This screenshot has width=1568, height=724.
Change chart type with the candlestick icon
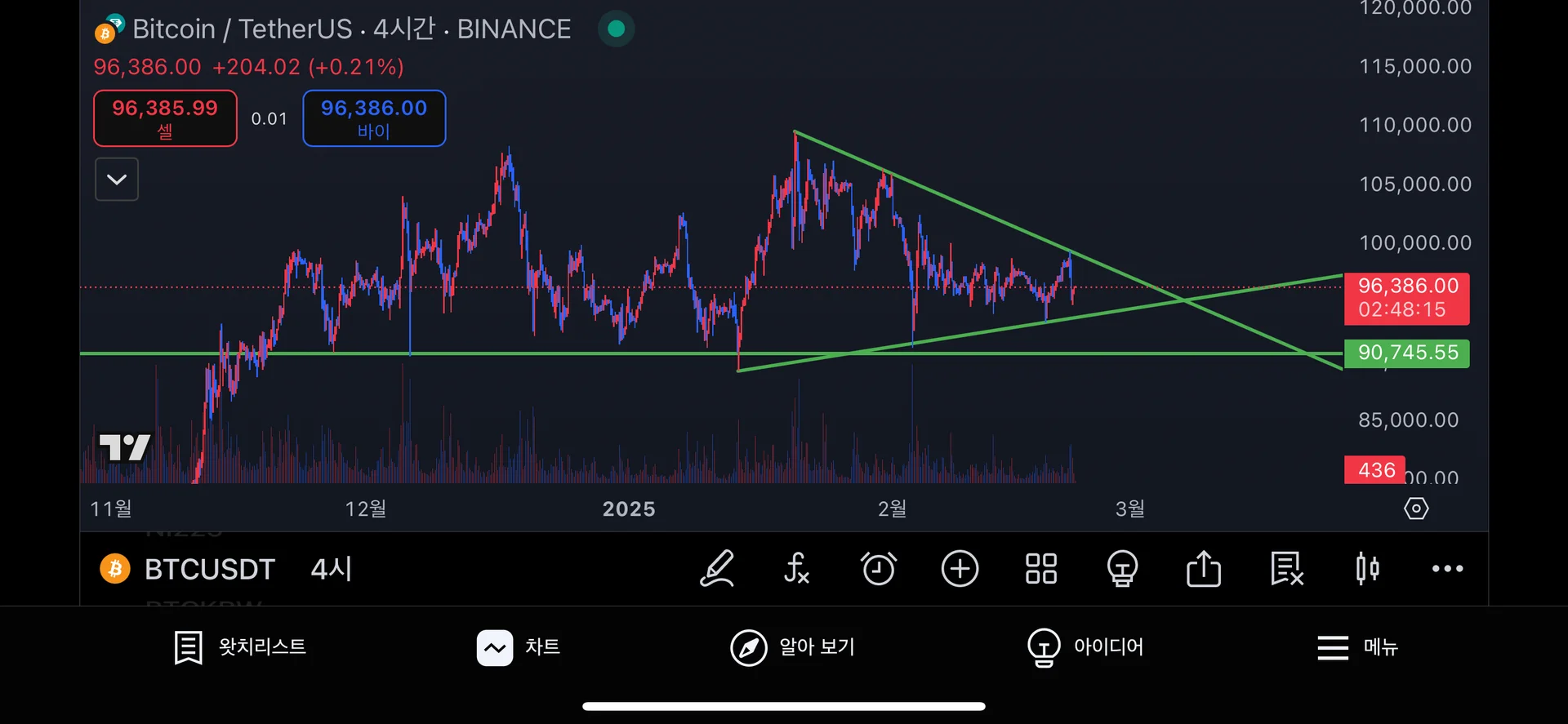pos(1367,569)
